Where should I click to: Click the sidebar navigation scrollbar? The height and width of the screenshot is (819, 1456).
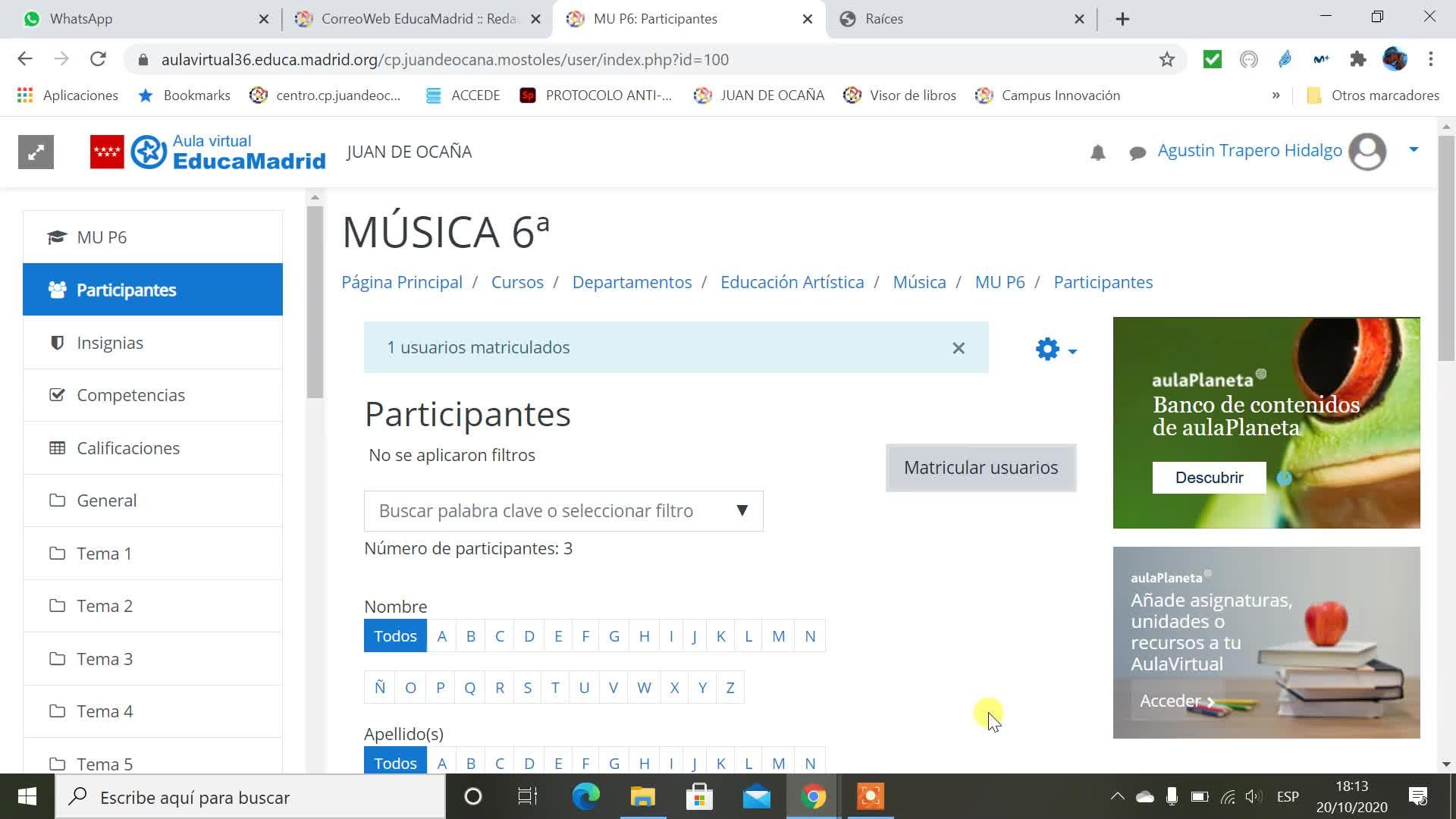pos(315,303)
